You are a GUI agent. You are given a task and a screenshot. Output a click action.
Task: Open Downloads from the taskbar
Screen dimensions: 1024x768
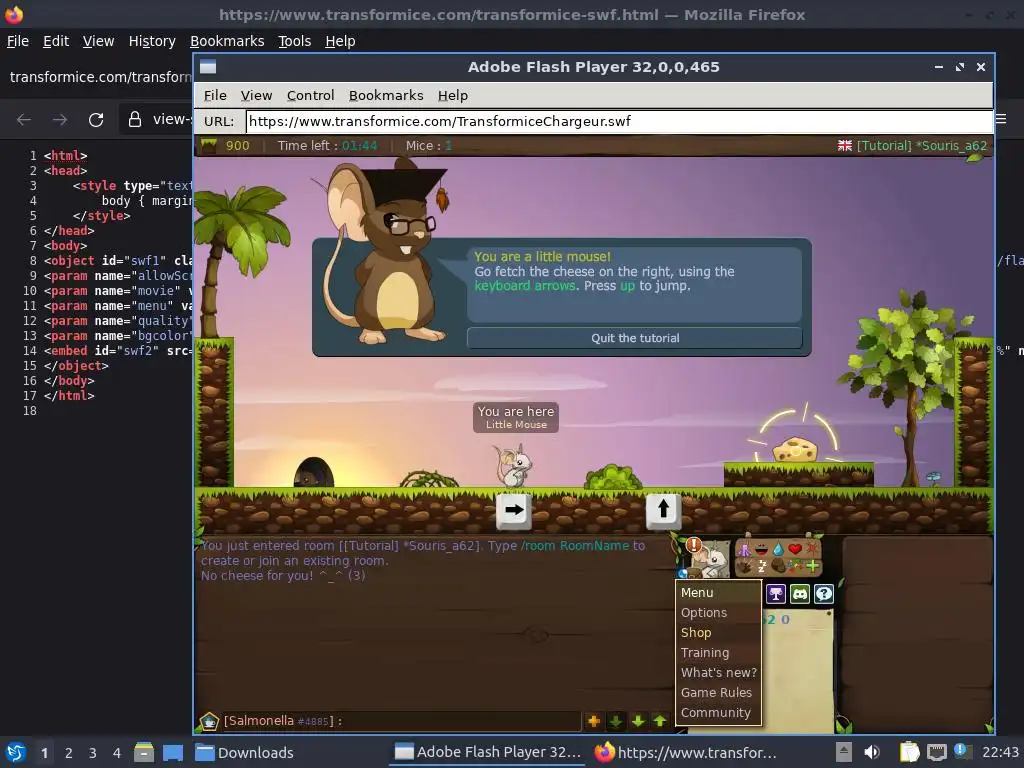(x=245, y=752)
